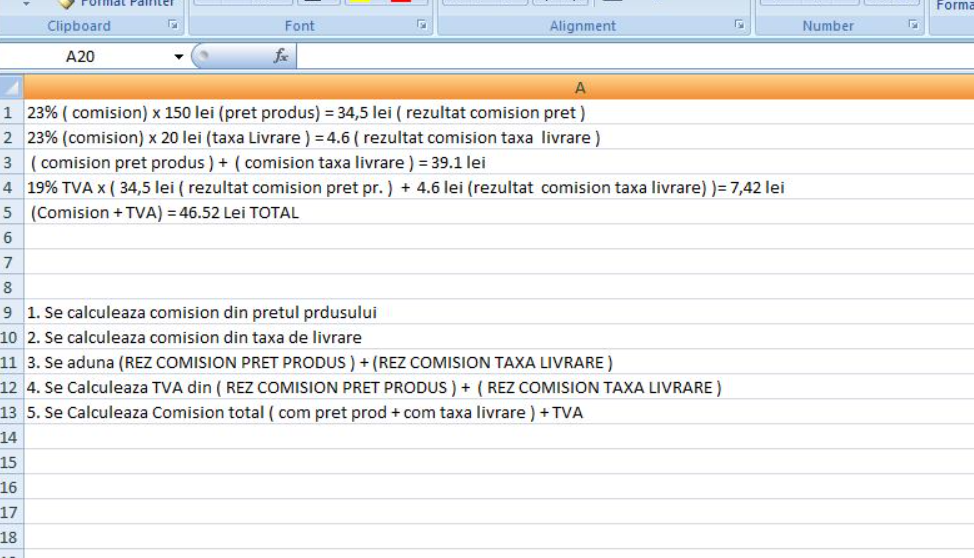Open the Clipboard dialog launcher
Screen dimensions: 974x558
[x=173, y=25]
